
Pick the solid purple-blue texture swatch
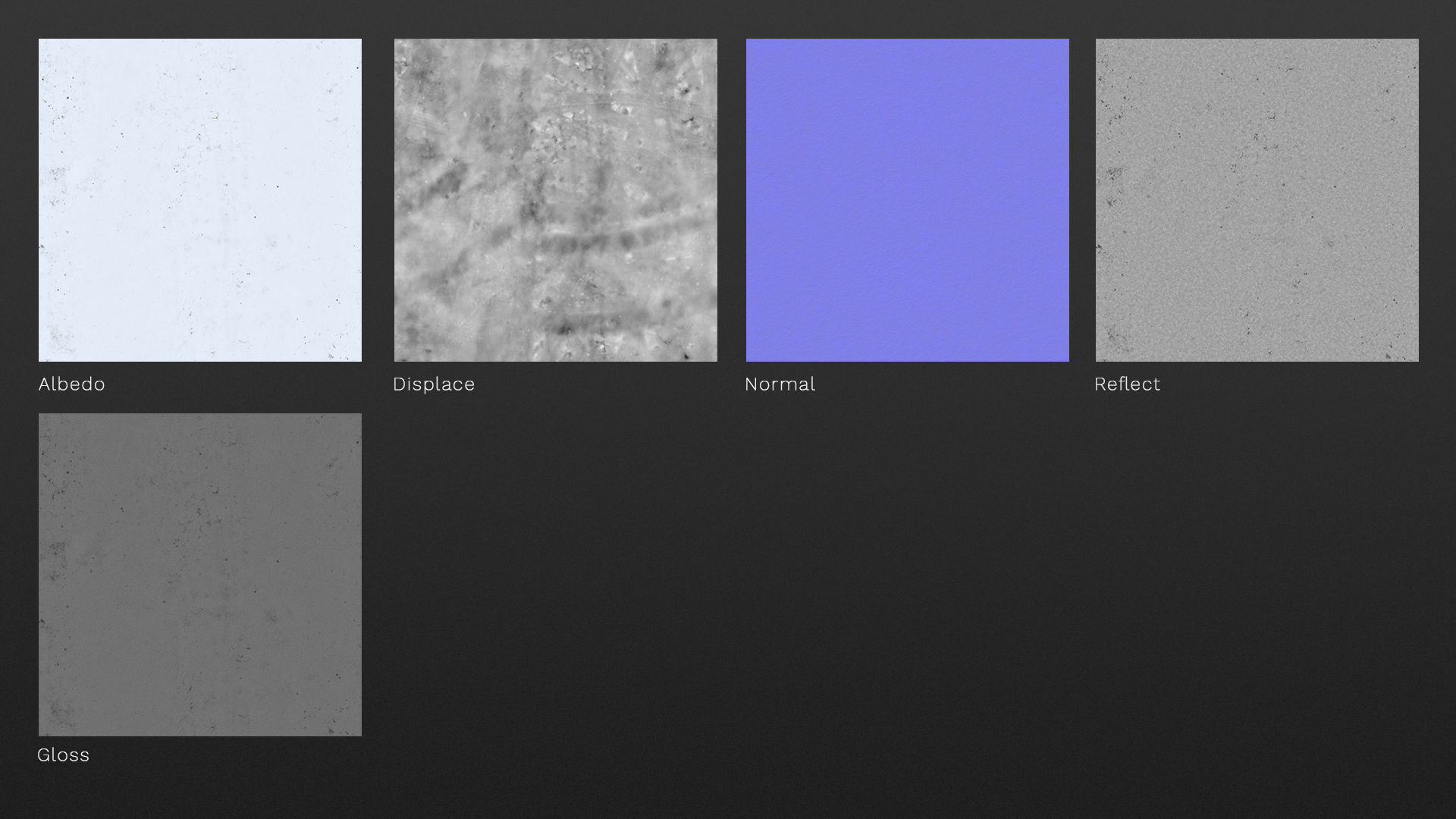(x=907, y=200)
